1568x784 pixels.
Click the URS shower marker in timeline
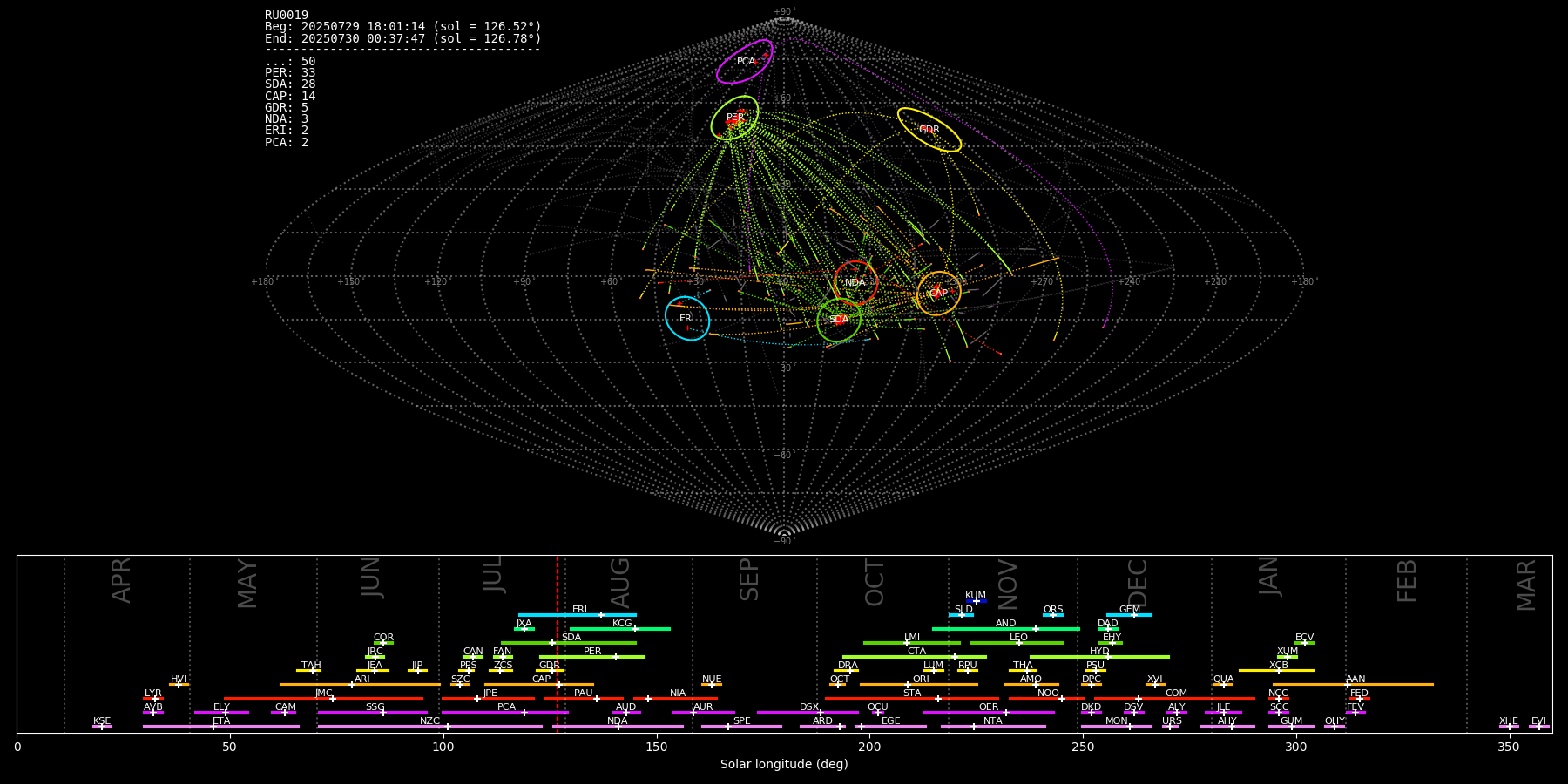point(1172,727)
